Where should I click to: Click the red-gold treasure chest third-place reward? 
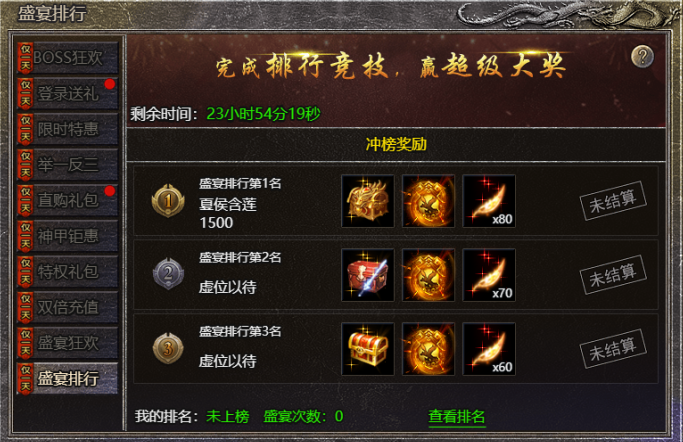point(368,349)
